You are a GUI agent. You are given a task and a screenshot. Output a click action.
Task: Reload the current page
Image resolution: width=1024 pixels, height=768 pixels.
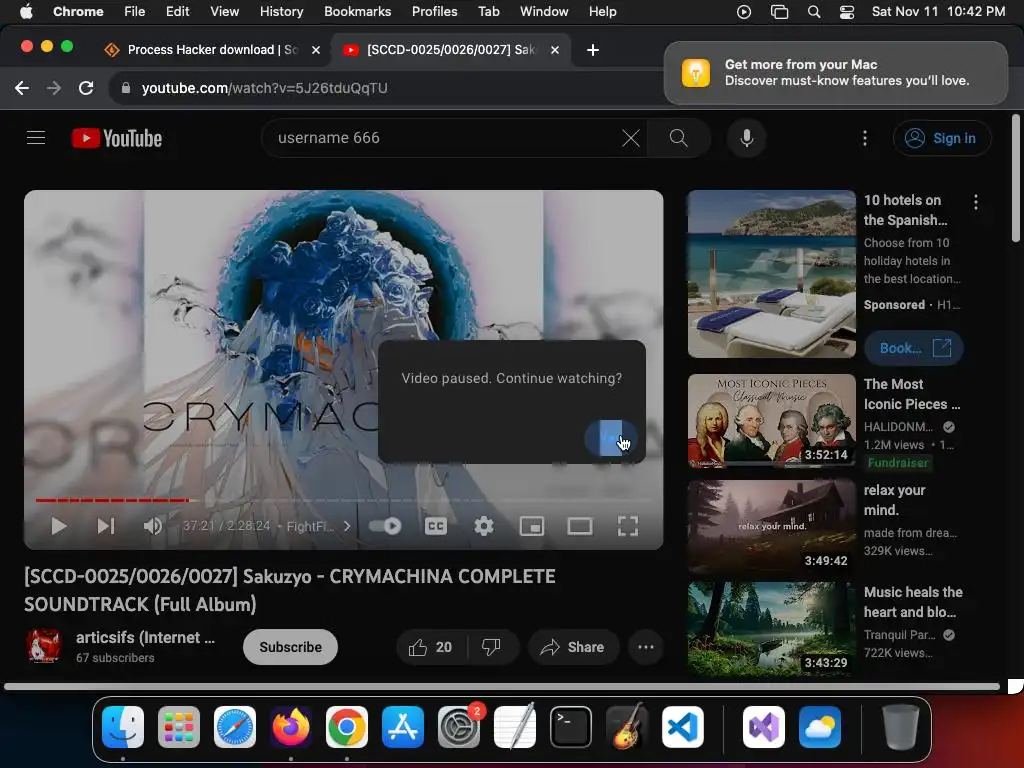pos(86,88)
